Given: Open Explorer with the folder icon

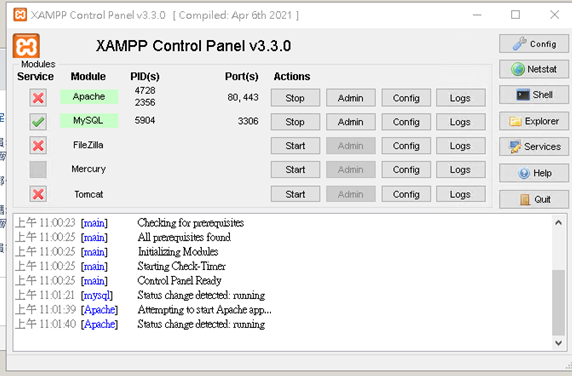Looking at the screenshot, I should [534, 121].
